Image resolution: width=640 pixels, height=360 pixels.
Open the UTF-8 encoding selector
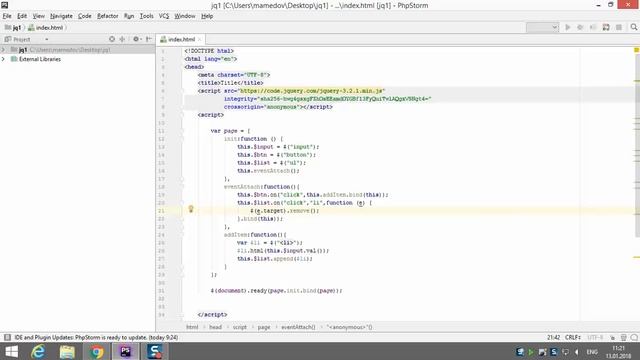[x=595, y=337]
